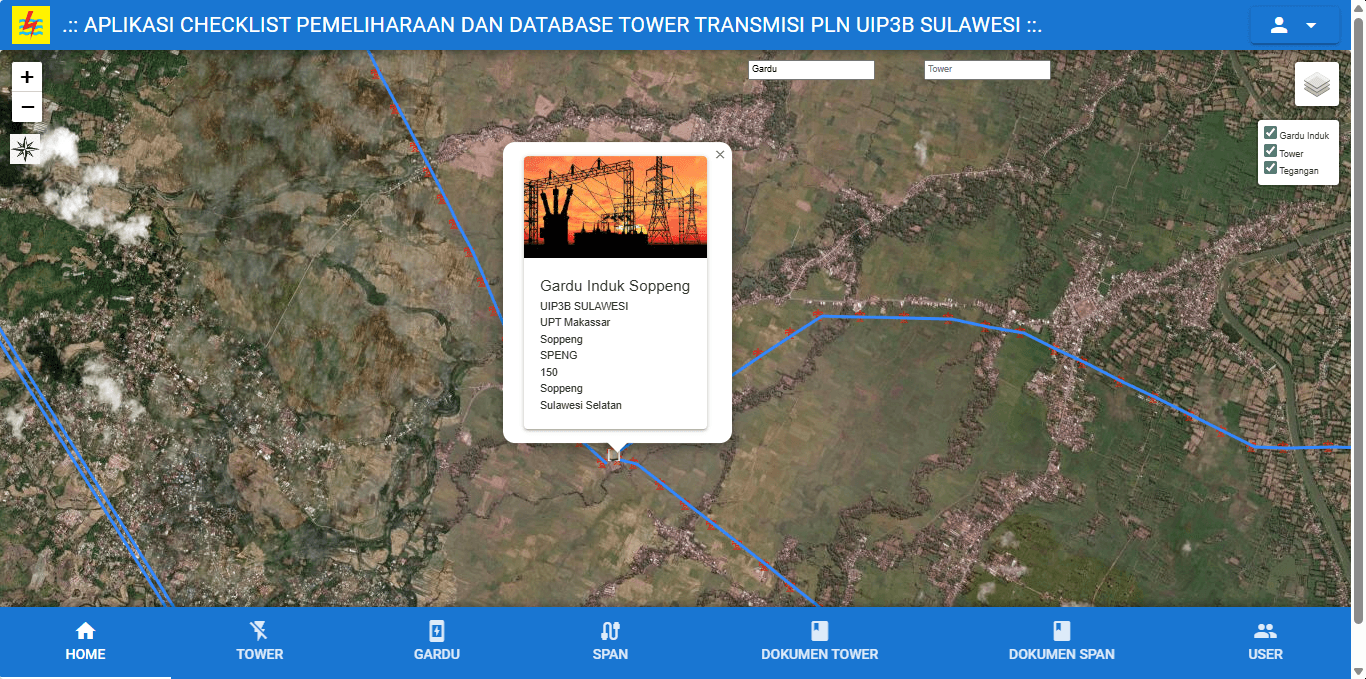Screen dimensions: 1366x679
Task: Click the substation marker below popup
Action: [x=615, y=456]
